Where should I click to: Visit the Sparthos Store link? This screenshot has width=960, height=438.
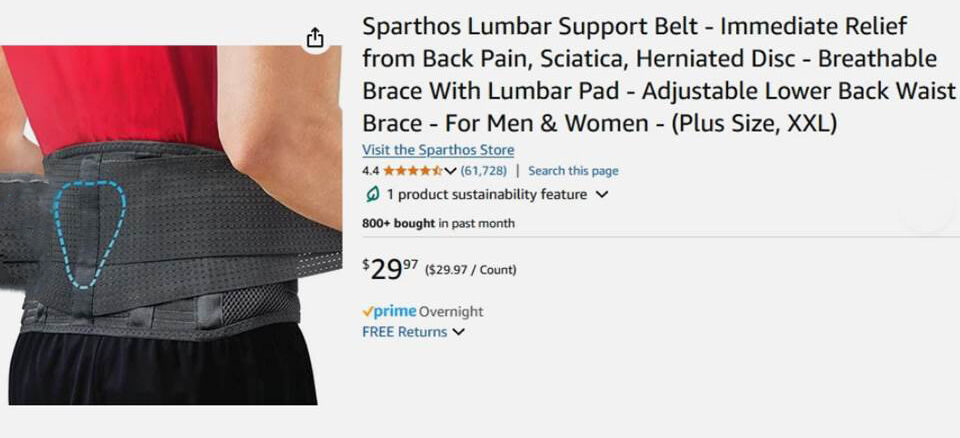tap(438, 149)
